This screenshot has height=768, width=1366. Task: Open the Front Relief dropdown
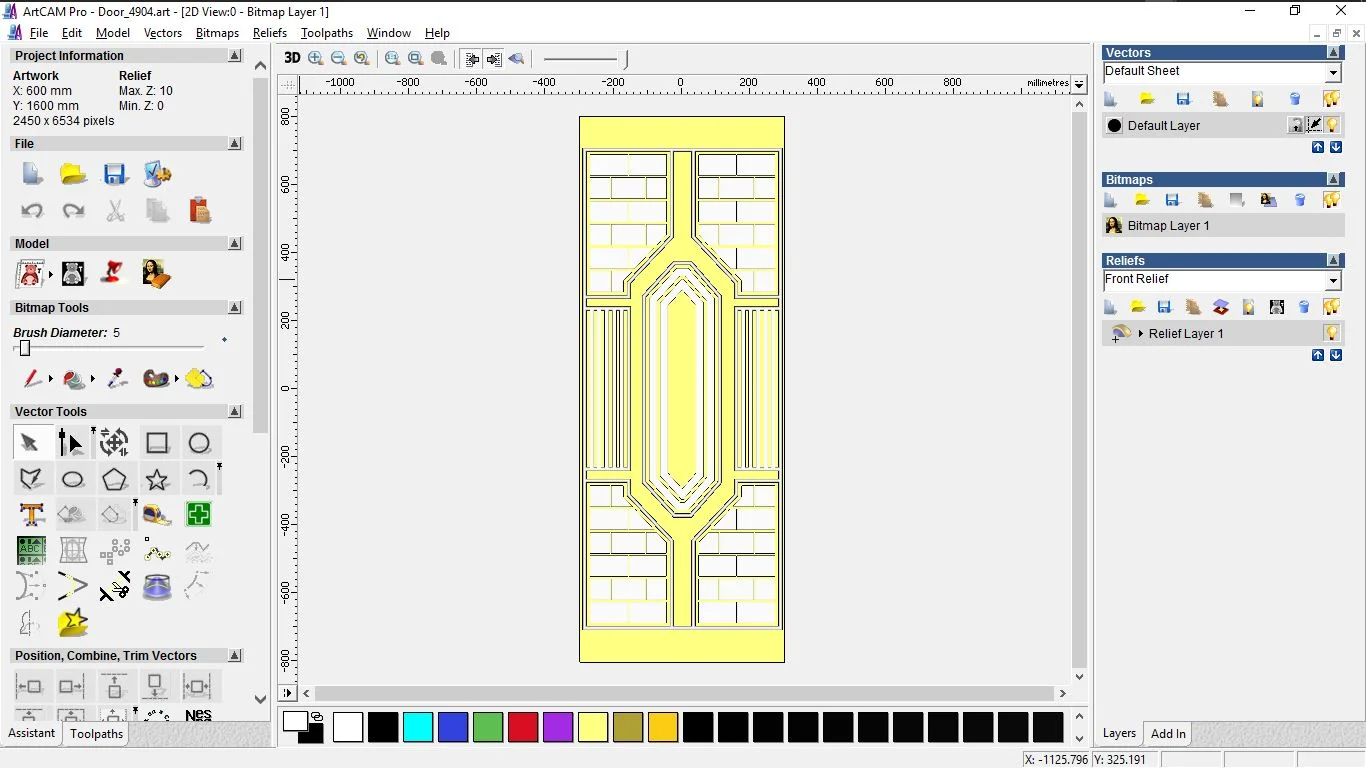click(x=1334, y=279)
